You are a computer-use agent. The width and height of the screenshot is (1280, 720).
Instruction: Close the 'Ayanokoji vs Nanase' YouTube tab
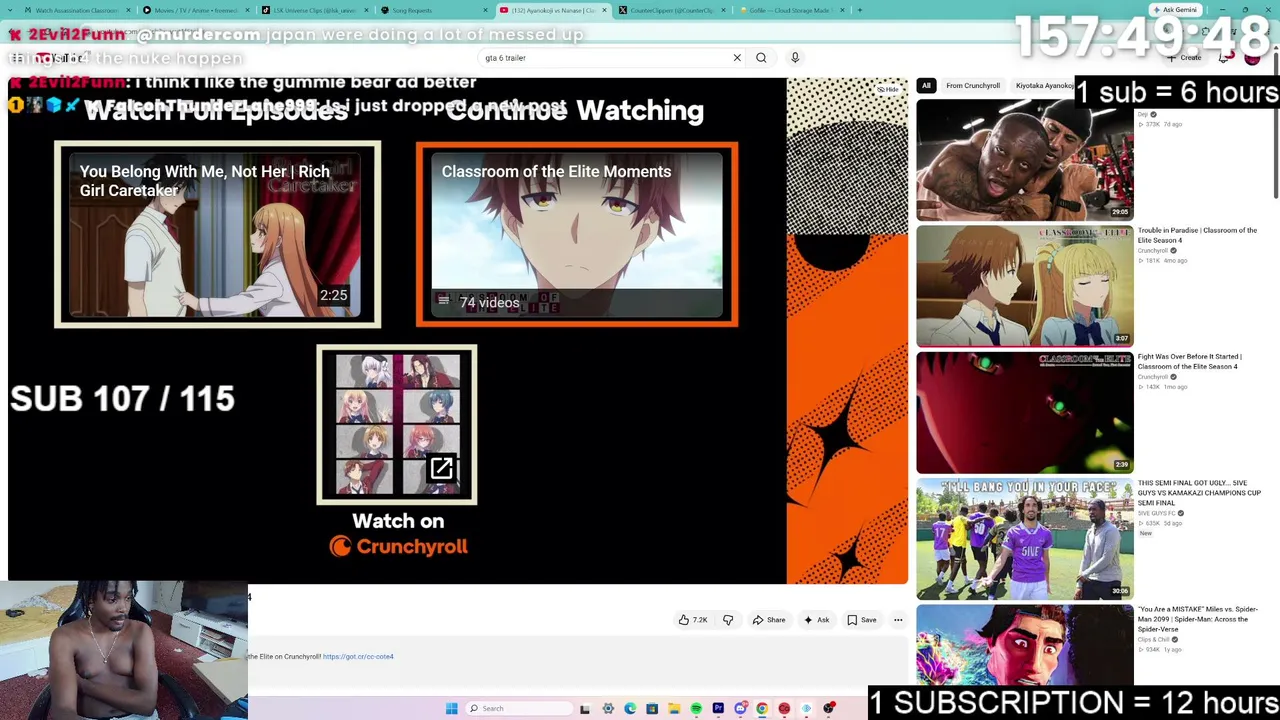604,10
